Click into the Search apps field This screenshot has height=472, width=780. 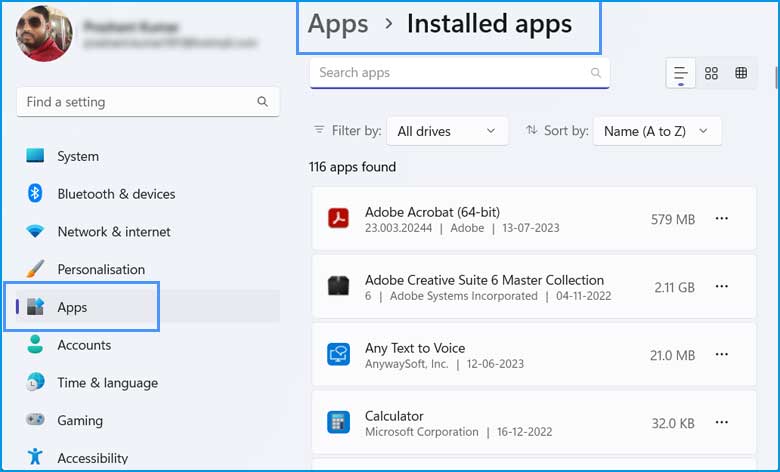(x=460, y=73)
